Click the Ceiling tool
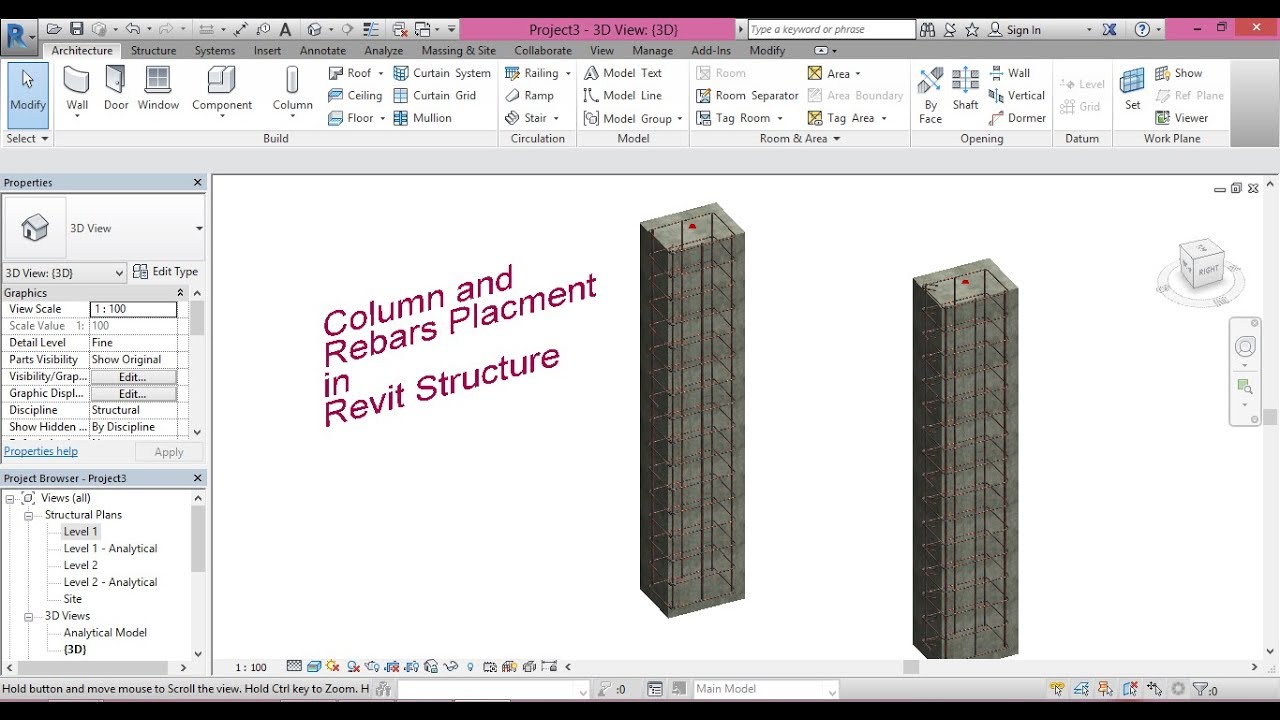Viewport: 1280px width, 720px height. click(355, 96)
